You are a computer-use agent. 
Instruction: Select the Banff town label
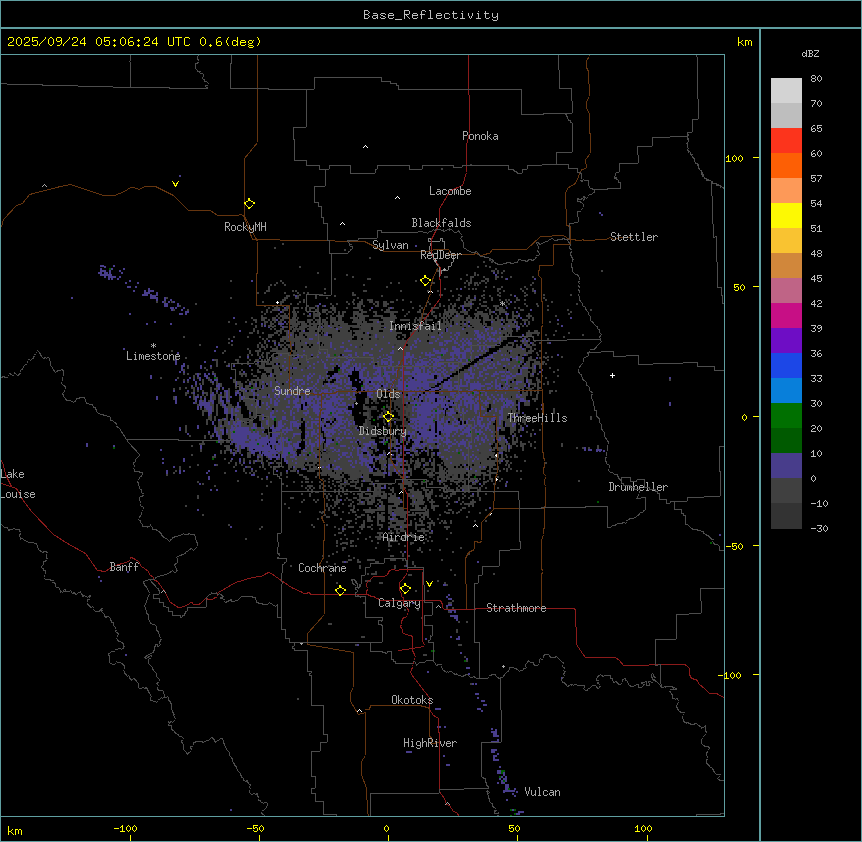(x=124, y=567)
